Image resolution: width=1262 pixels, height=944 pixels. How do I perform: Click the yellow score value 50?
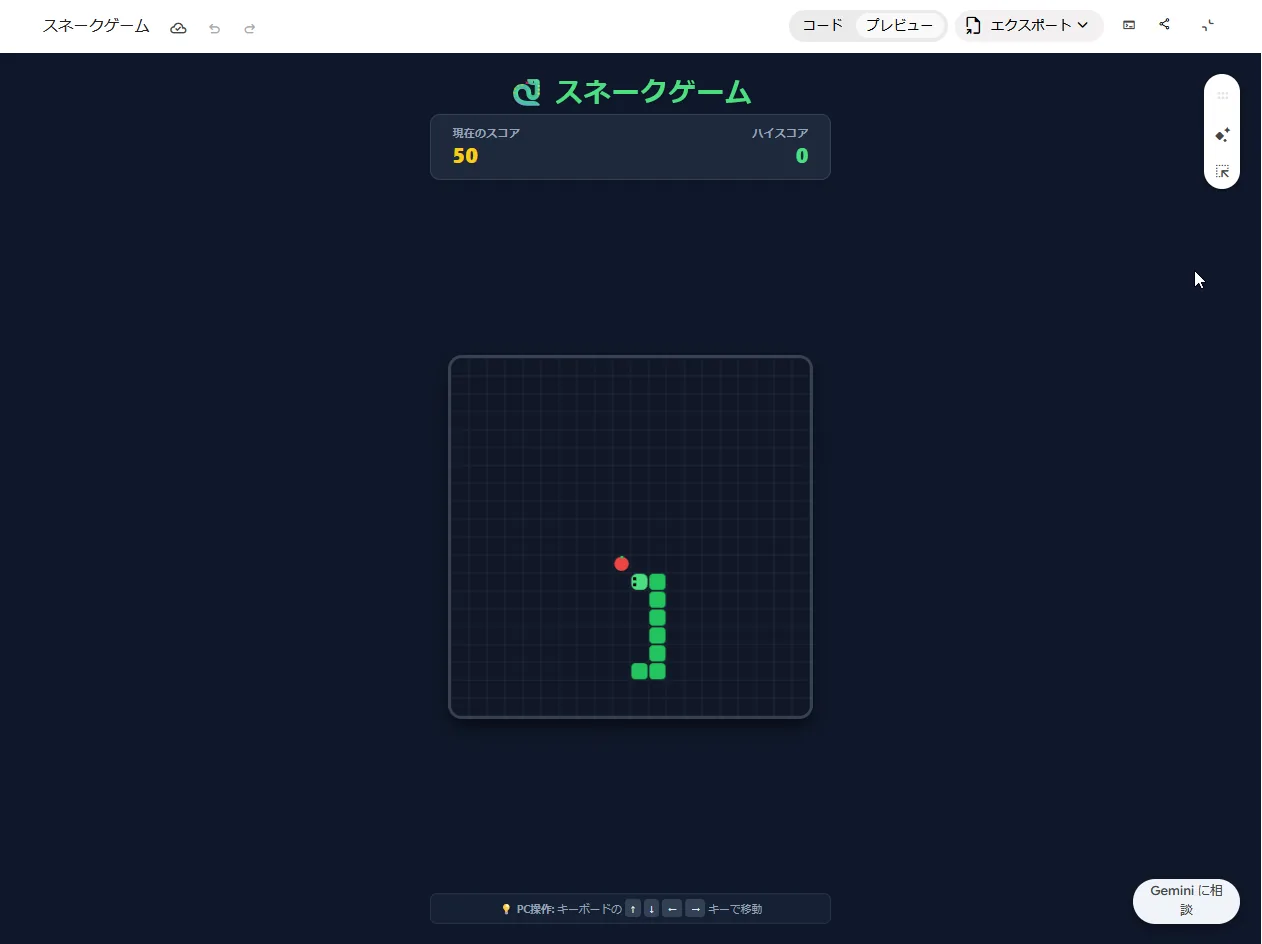point(465,156)
